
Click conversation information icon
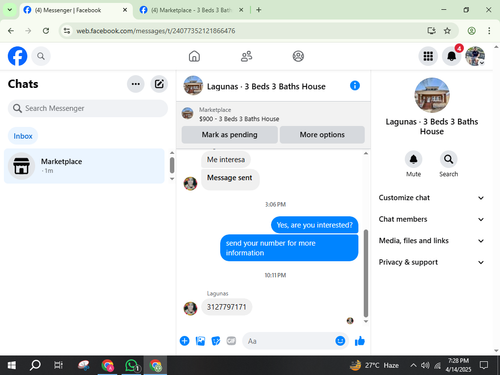pos(355,86)
